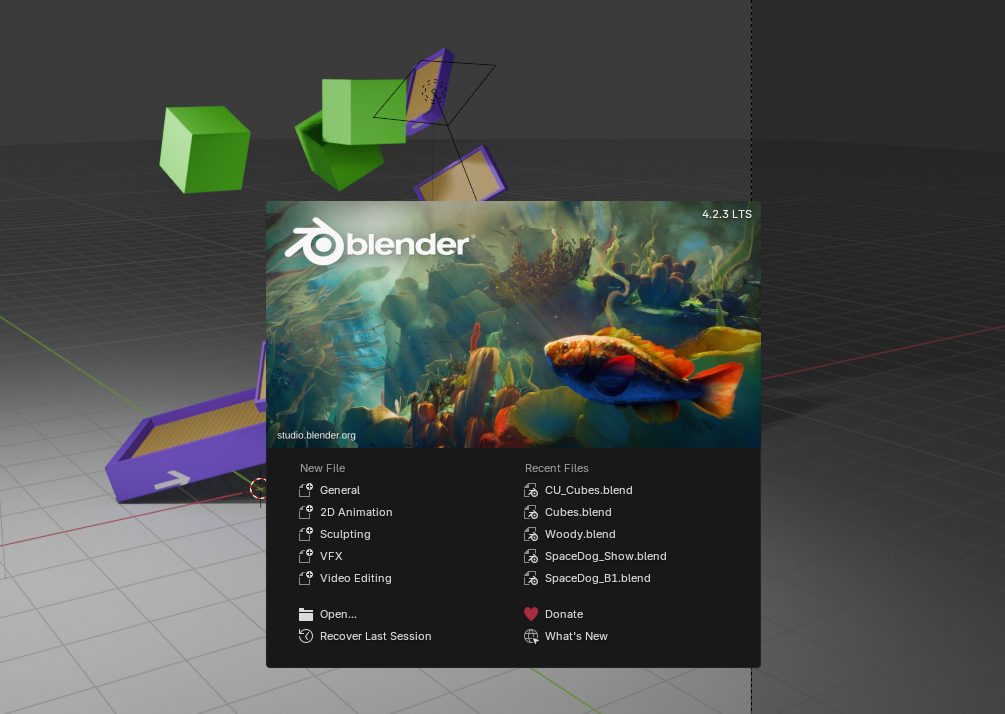This screenshot has width=1005, height=714.
Task: Click the folder icon beside Open...
Action: point(306,614)
